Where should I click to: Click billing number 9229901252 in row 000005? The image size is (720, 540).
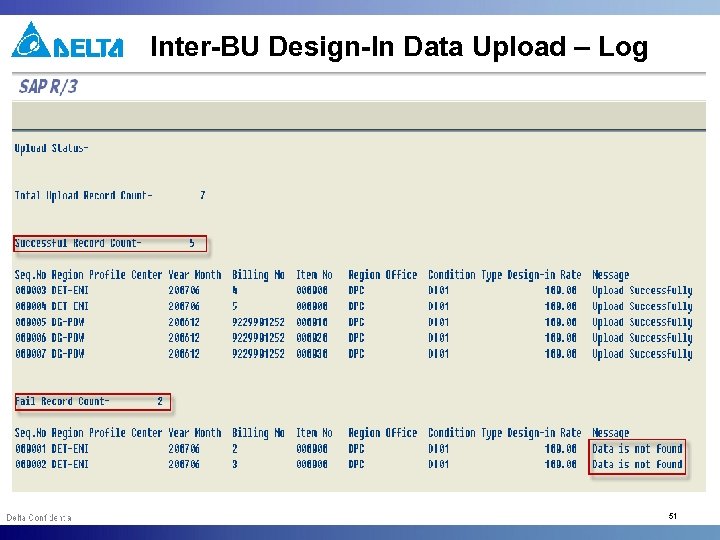point(258,322)
